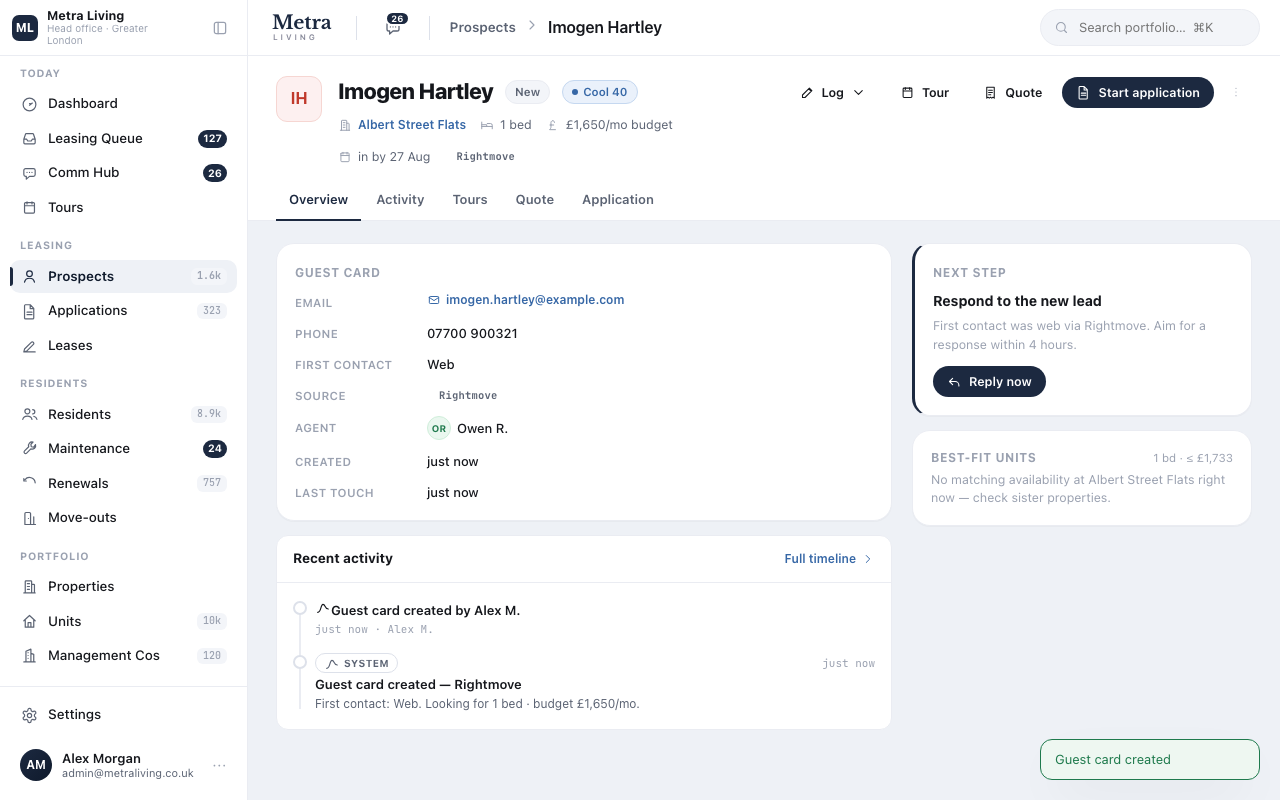The height and width of the screenshot is (800, 1280).
Task: Click Start application button
Action: pos(1138,93)
